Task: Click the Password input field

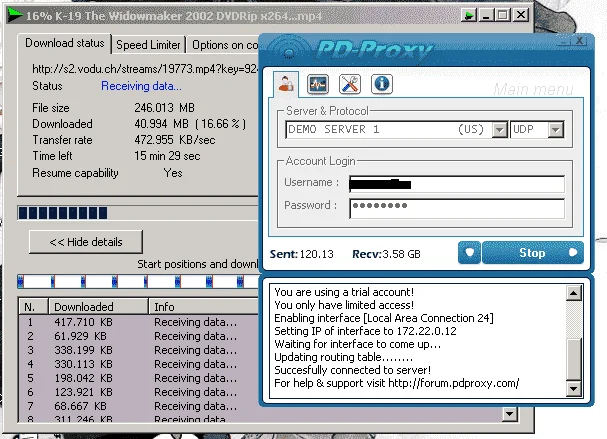Action: point(457,209)
